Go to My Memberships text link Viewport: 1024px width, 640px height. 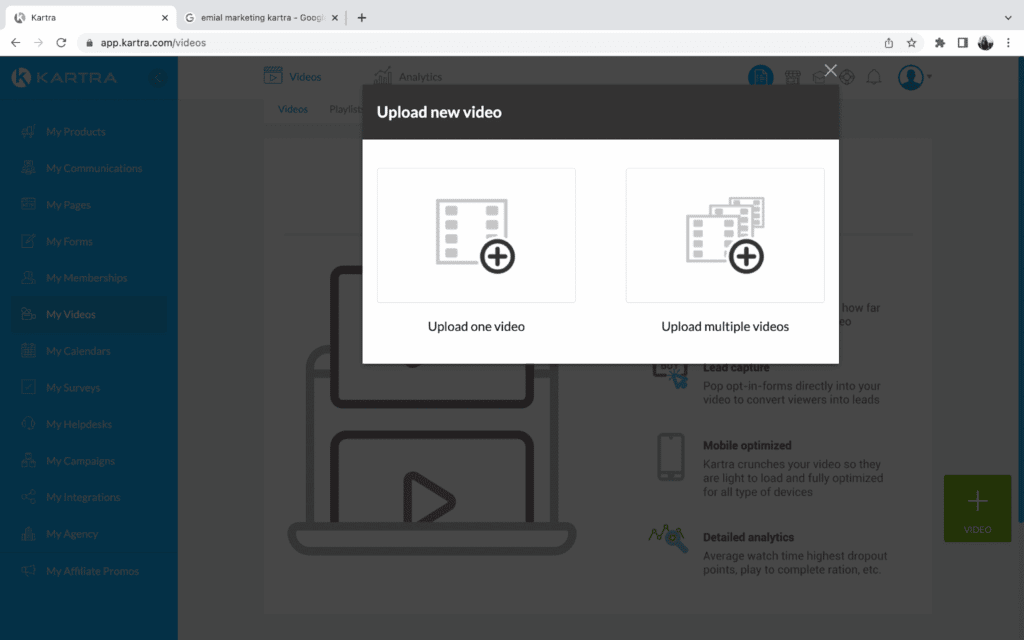click(87, 278)
